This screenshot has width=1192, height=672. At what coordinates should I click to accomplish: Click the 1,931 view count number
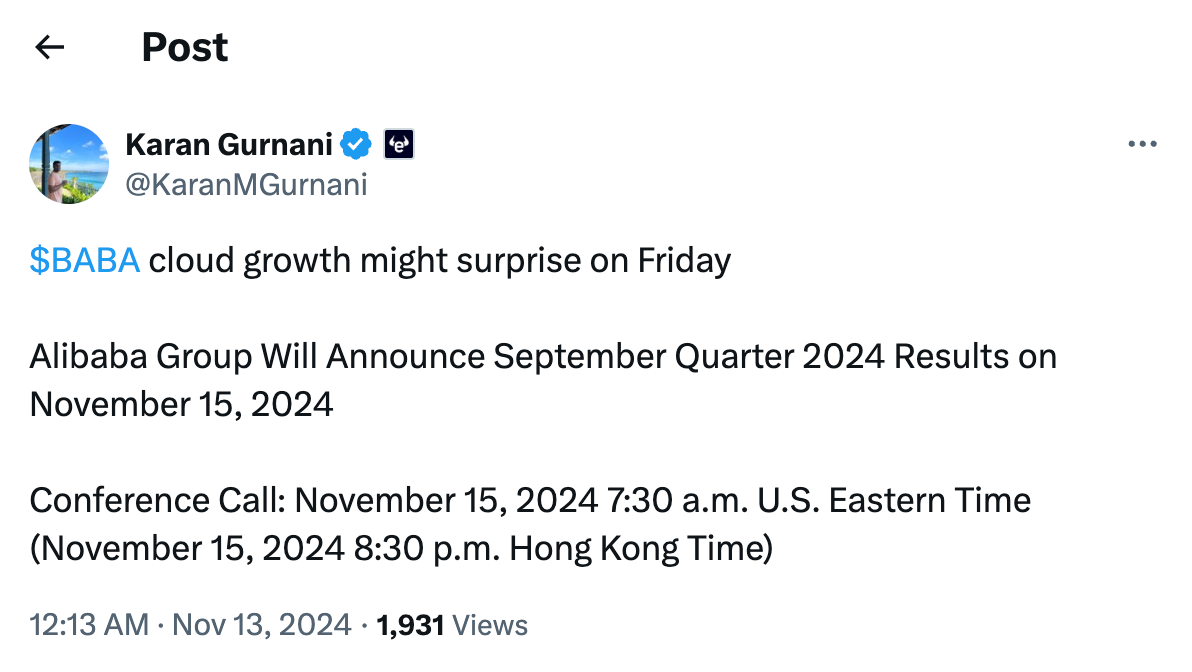point(410,626)
